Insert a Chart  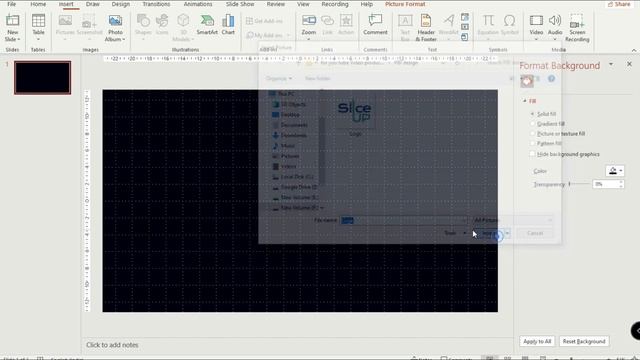click(228, 24)
